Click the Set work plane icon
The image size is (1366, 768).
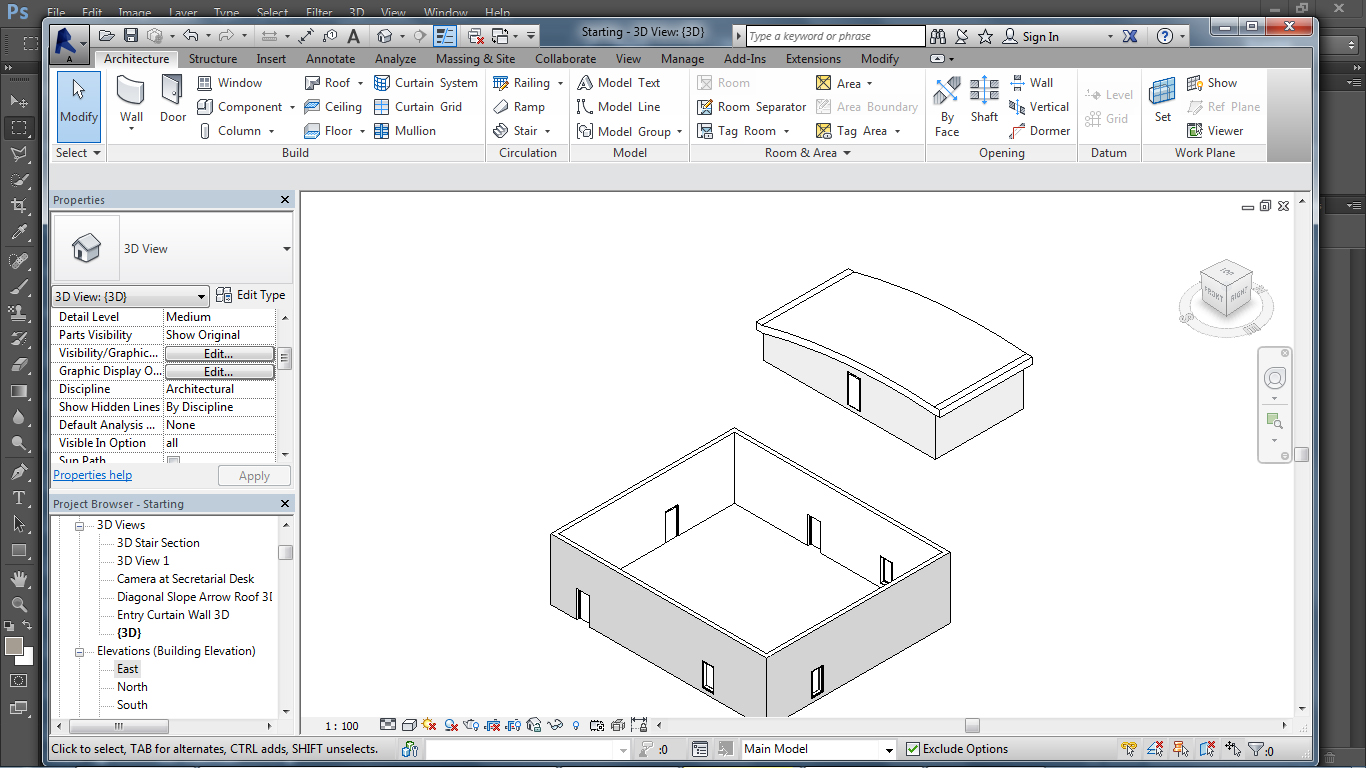coord(1162,101)
